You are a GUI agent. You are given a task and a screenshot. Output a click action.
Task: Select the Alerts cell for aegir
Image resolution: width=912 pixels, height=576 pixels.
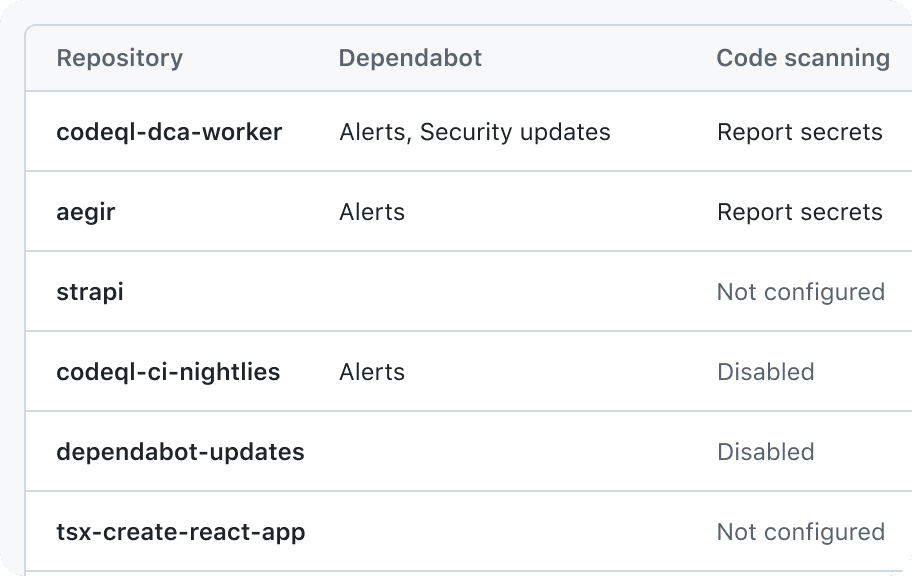click(x=372, y=212)
